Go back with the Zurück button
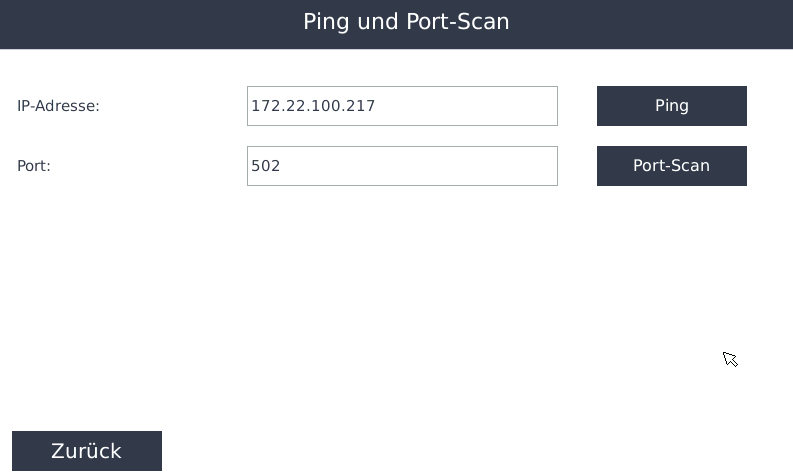 coord(87,451)
